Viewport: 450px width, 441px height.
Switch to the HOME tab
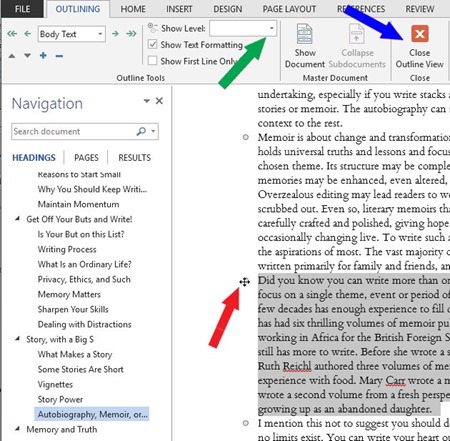133,9
